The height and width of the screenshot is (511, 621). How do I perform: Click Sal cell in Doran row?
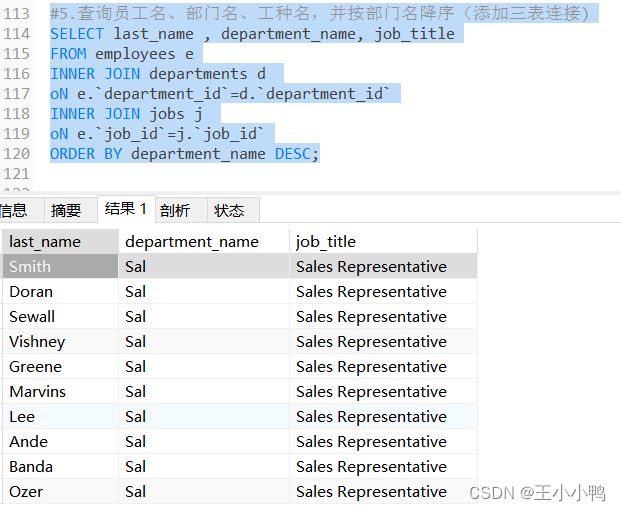coord(204,292)
